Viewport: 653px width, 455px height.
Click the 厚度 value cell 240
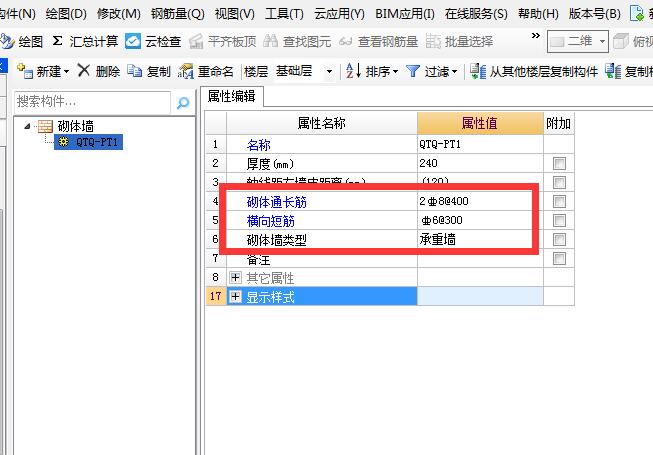pos(480,163)
